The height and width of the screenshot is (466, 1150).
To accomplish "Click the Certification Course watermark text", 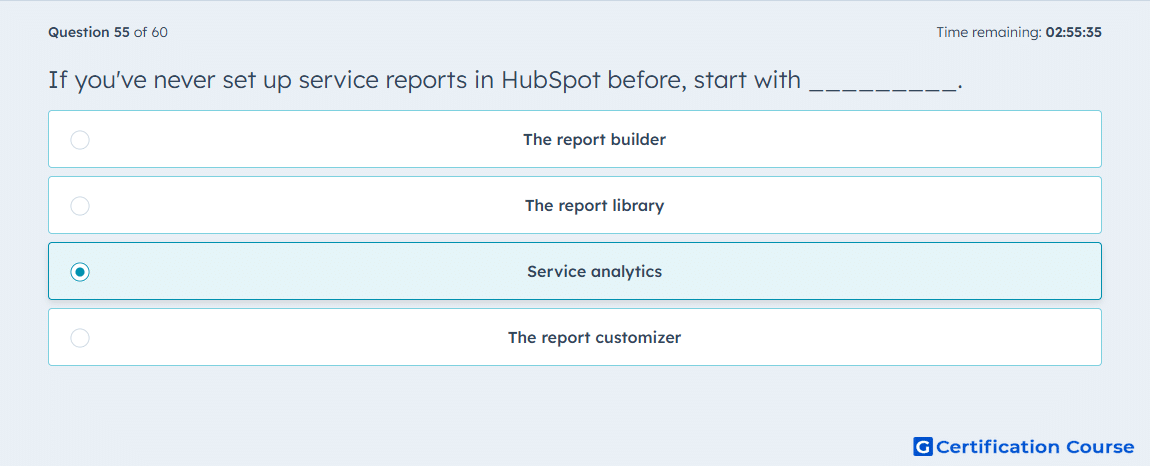I will coord(1035,447).
